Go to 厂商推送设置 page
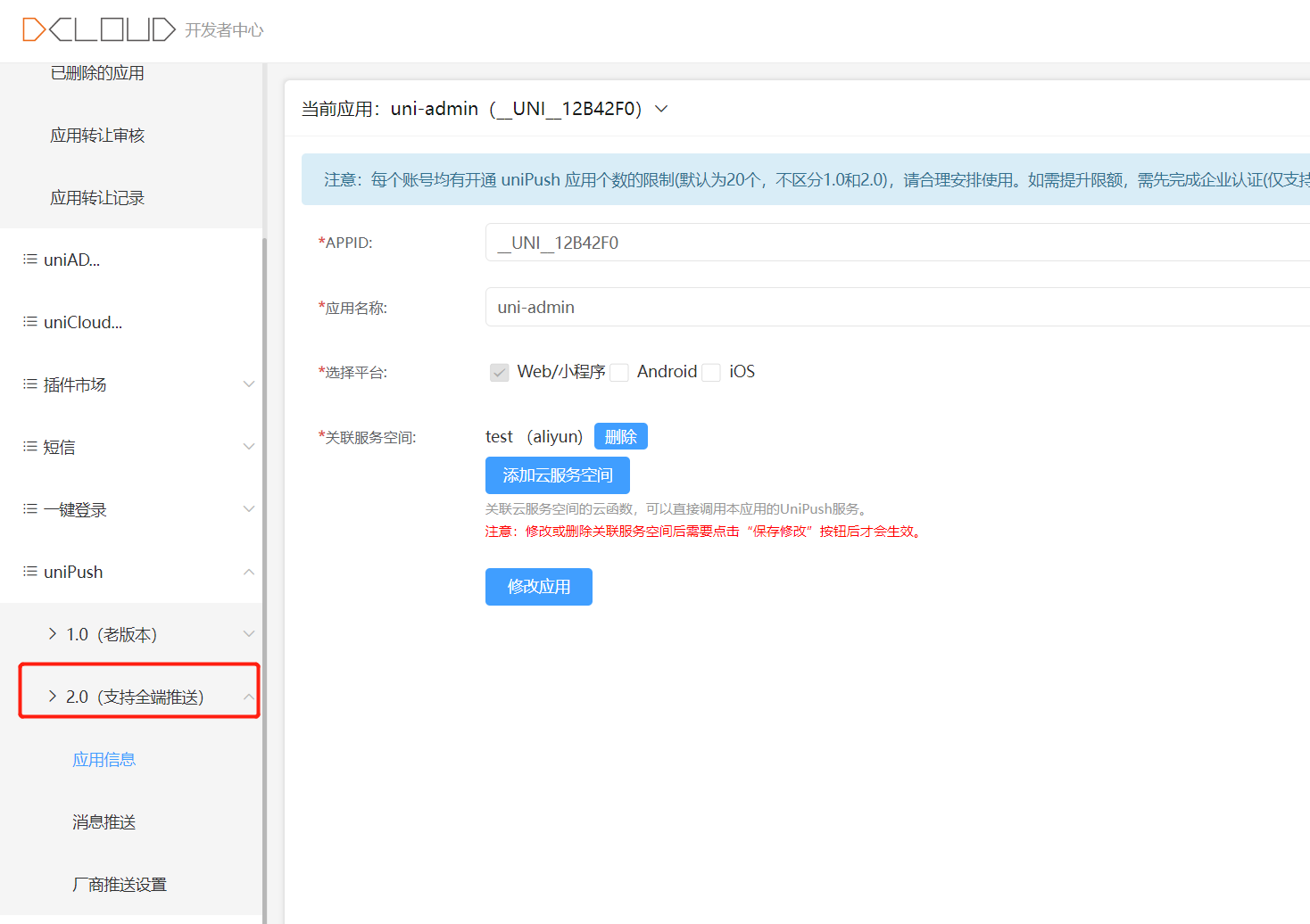 pos(120,885)
